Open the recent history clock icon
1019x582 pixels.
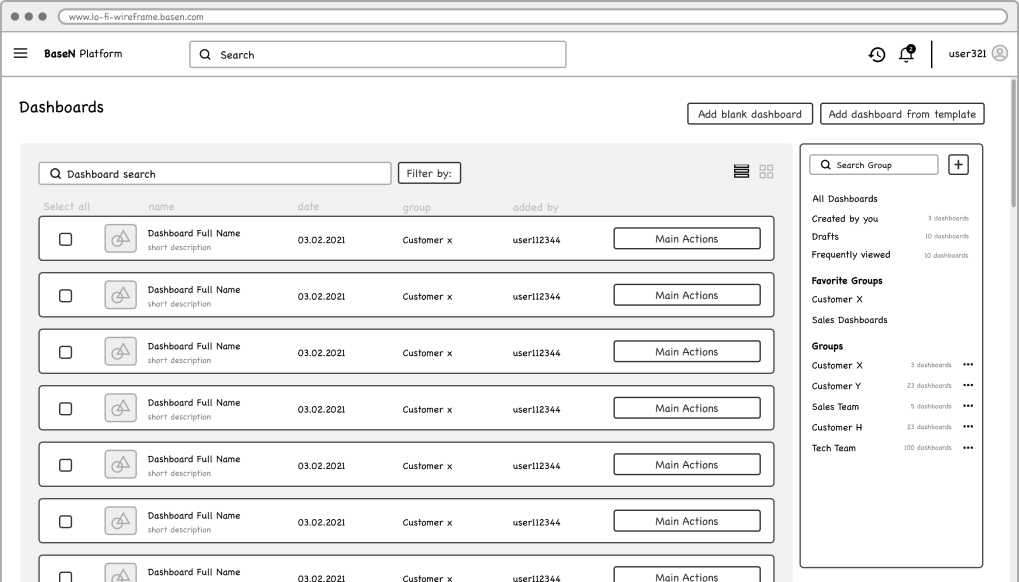[877, 55]
